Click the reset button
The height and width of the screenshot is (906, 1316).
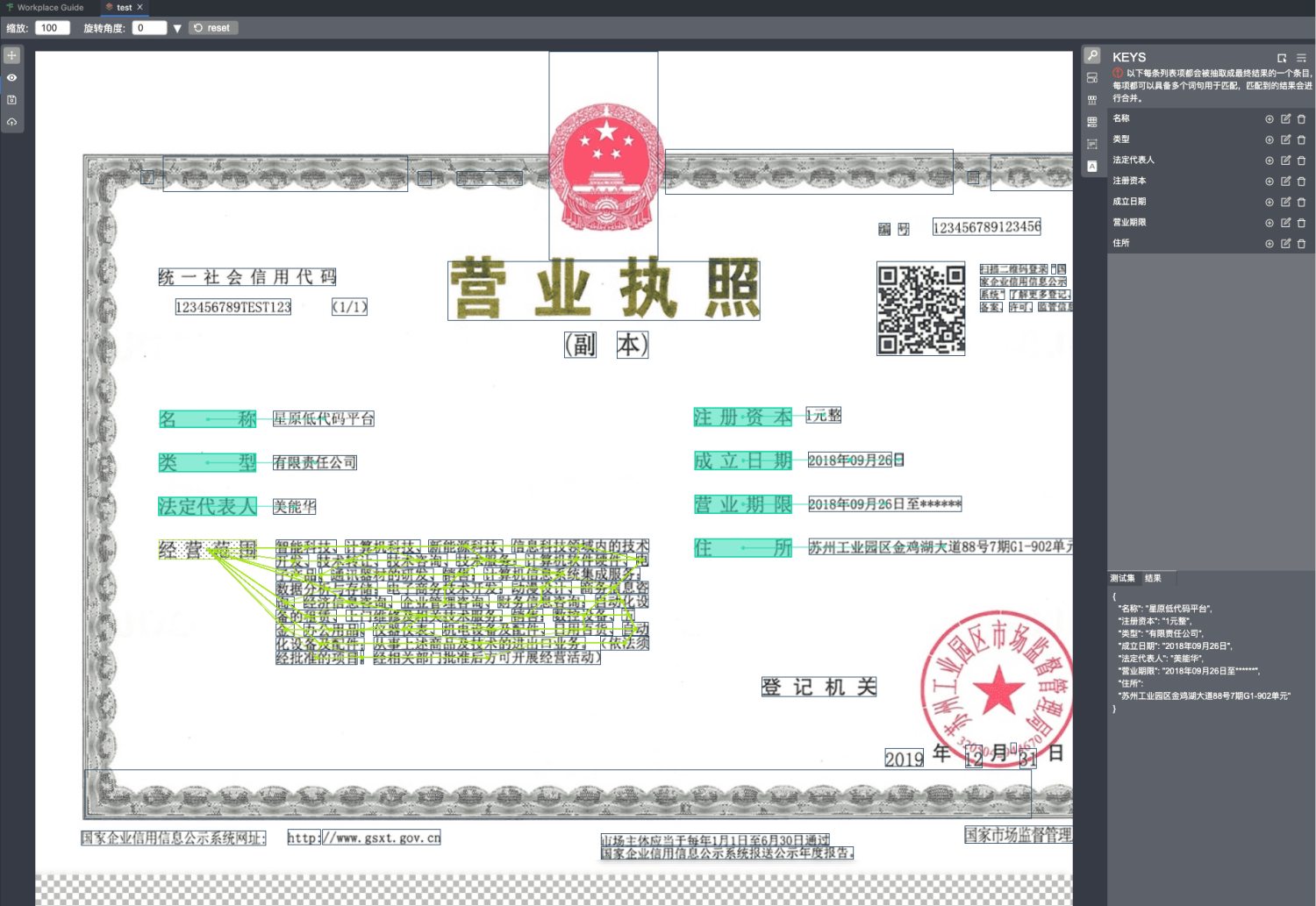click(213, 28)
